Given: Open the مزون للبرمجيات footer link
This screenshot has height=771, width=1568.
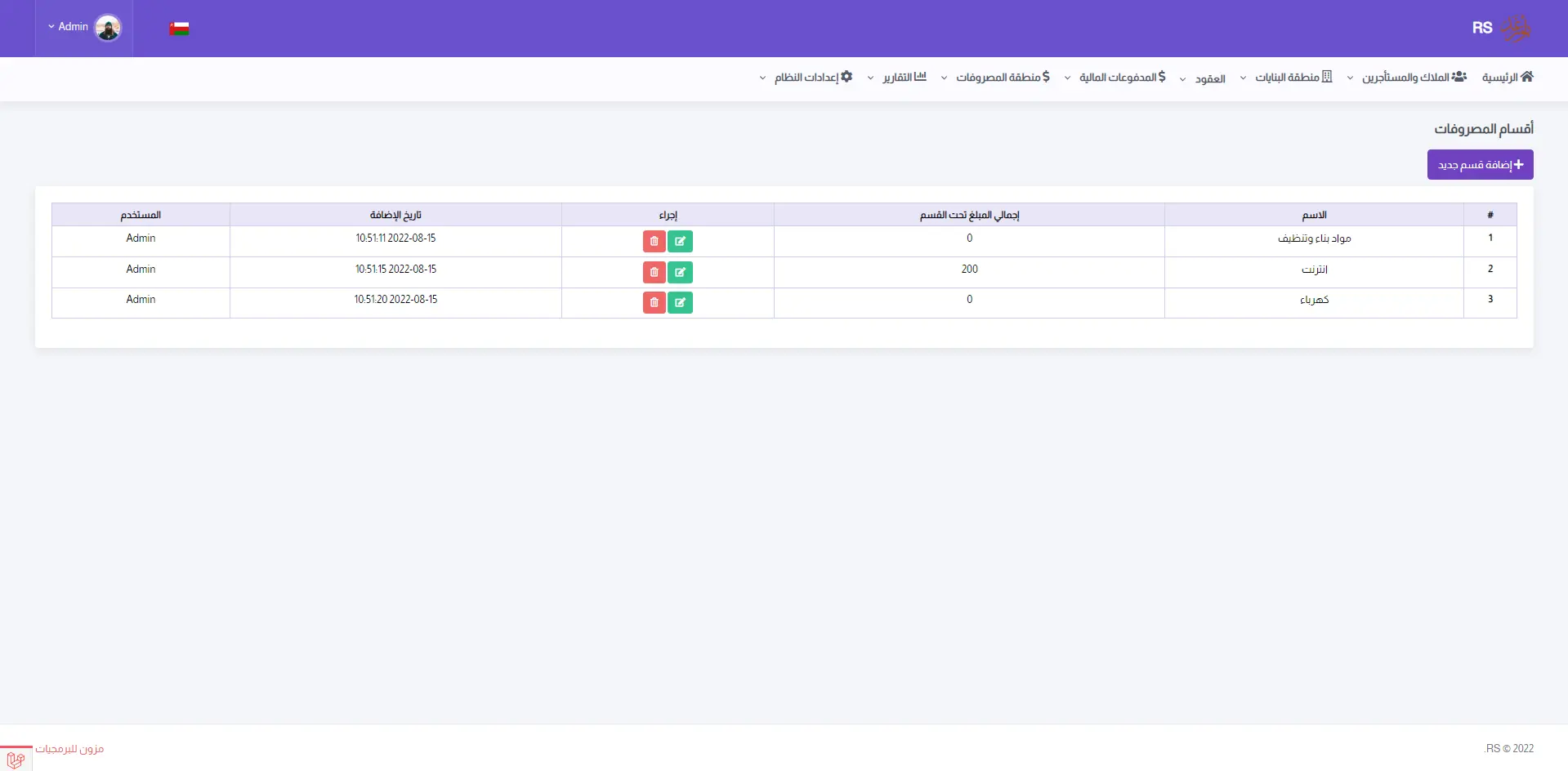Looking at the screenshot, I should tap(69, 749).
